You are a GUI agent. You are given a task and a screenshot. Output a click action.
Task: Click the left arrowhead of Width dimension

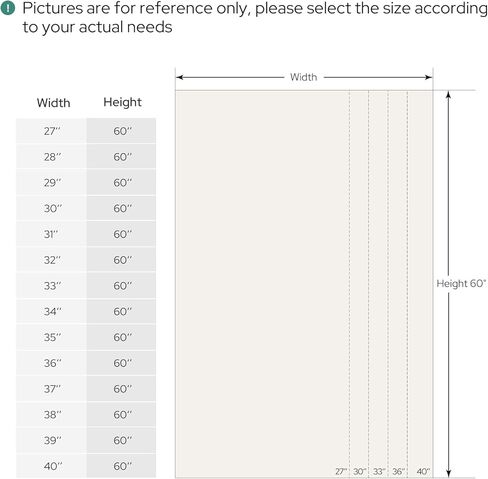point(180,77)
